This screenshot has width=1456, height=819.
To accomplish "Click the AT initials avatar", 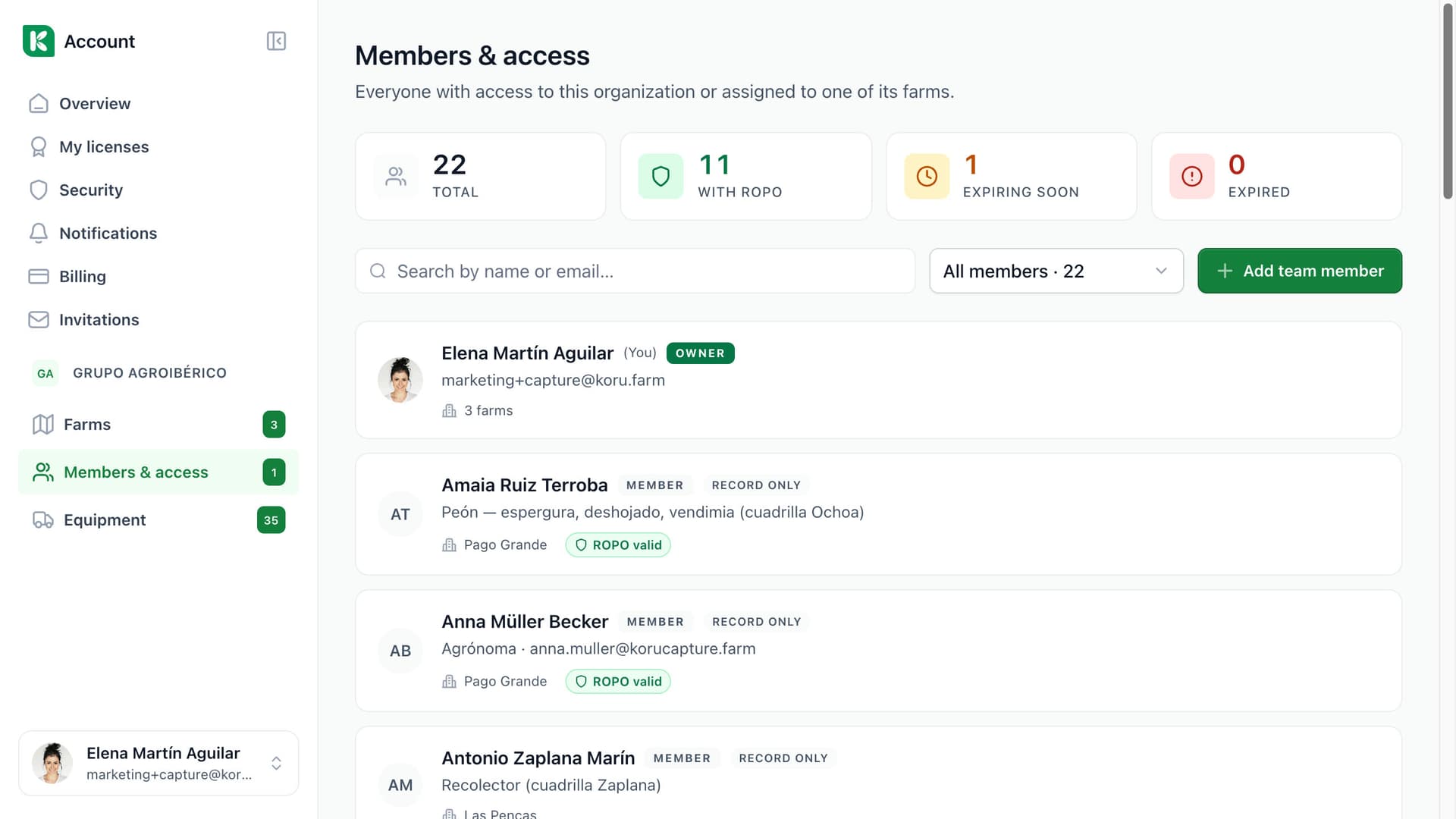I will [x=400, y=514].
